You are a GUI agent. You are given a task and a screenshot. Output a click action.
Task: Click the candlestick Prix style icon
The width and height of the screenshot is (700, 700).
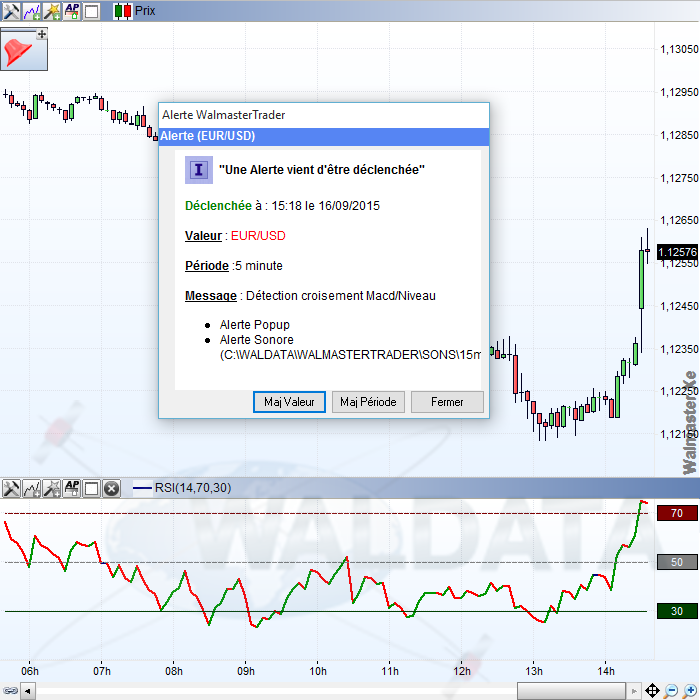pyautogui.click(x=123, y=11)
